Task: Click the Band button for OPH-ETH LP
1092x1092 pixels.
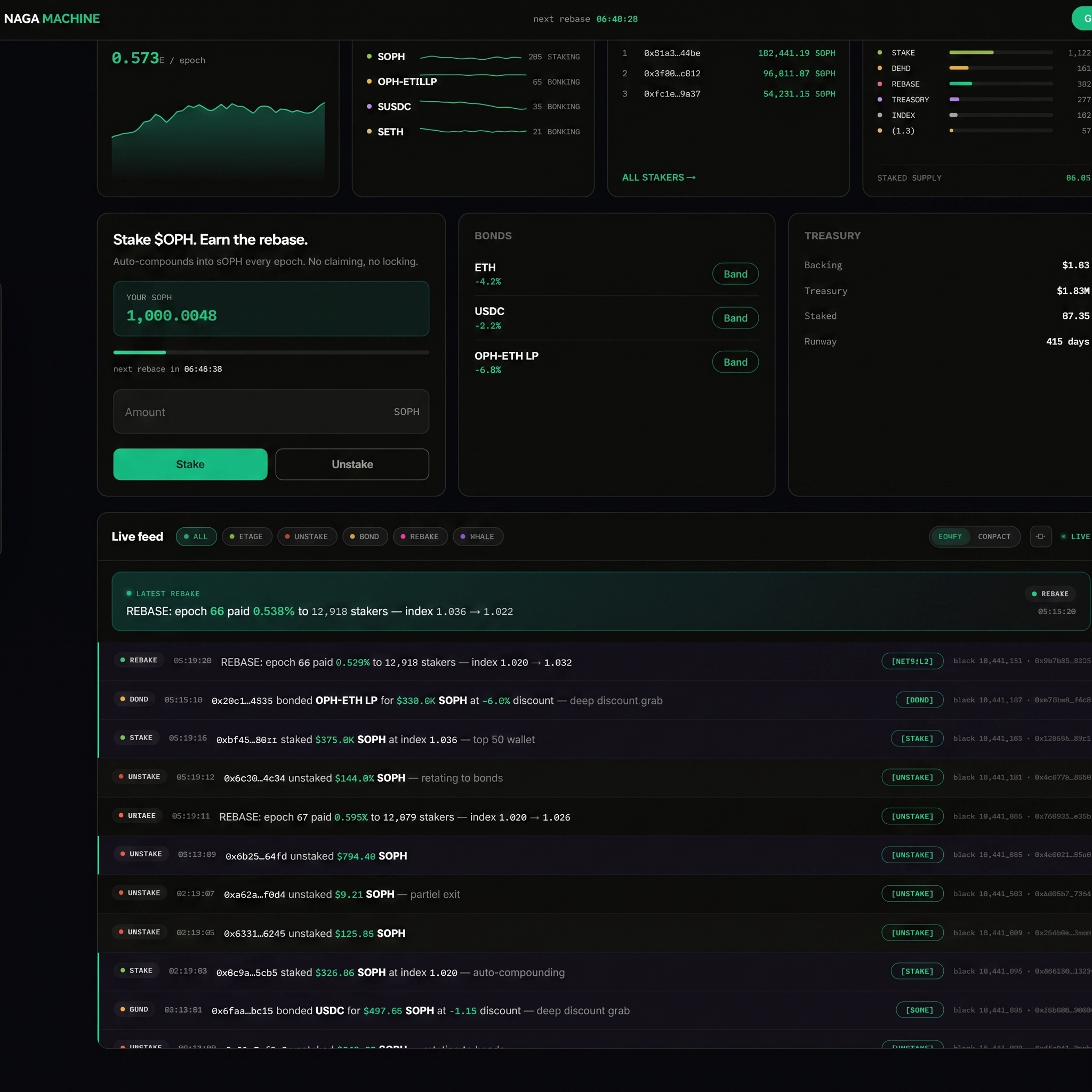Action: coord(735,362)
